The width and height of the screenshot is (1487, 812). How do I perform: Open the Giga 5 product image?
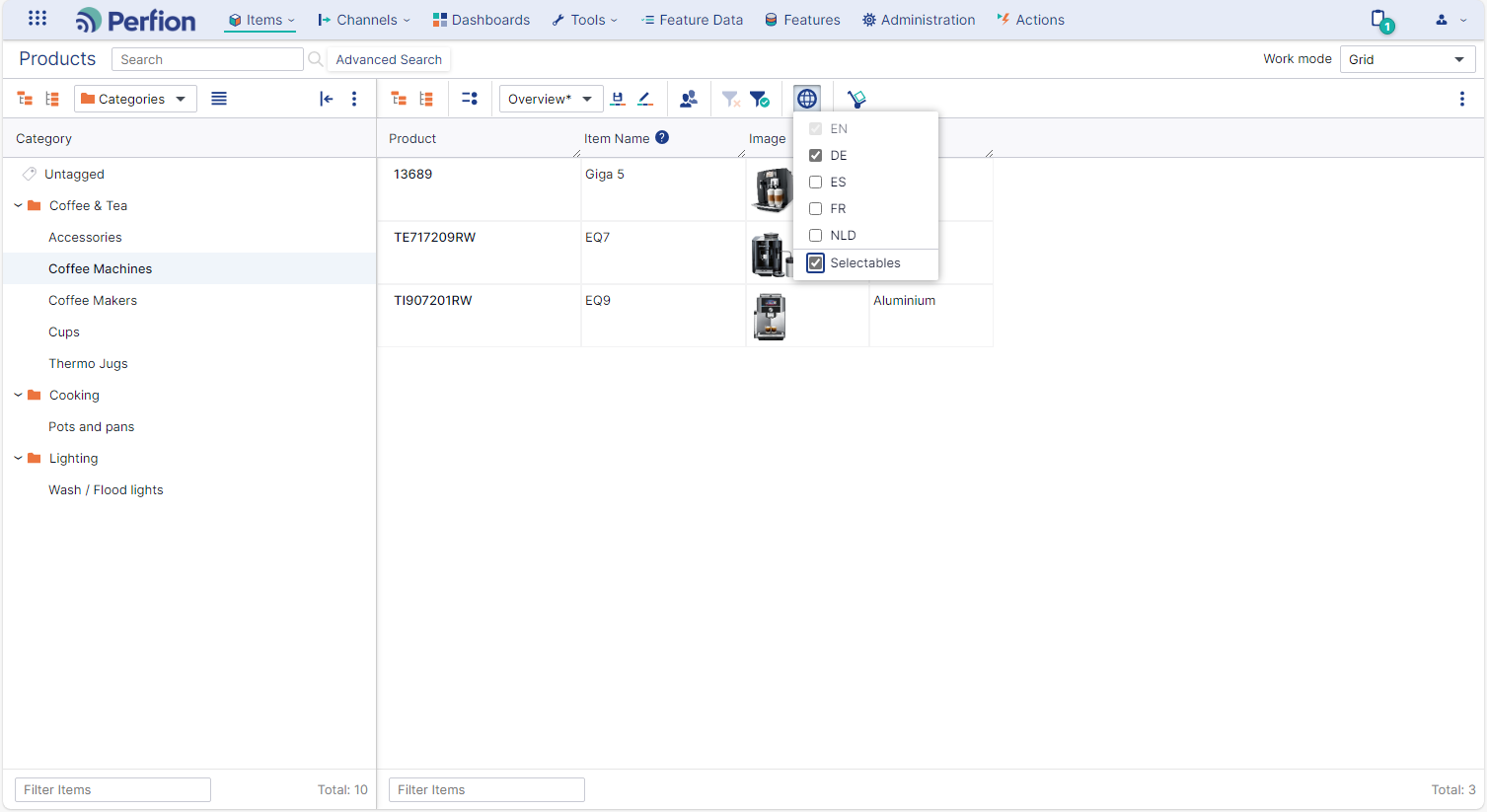(773, 189)
